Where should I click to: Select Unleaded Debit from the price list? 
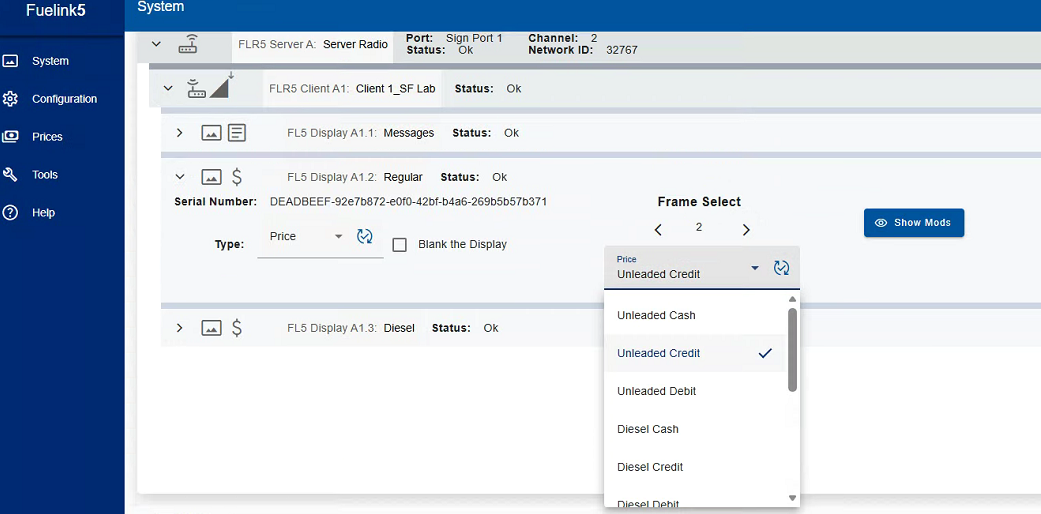pyautogui.click(x=657, y=391)
